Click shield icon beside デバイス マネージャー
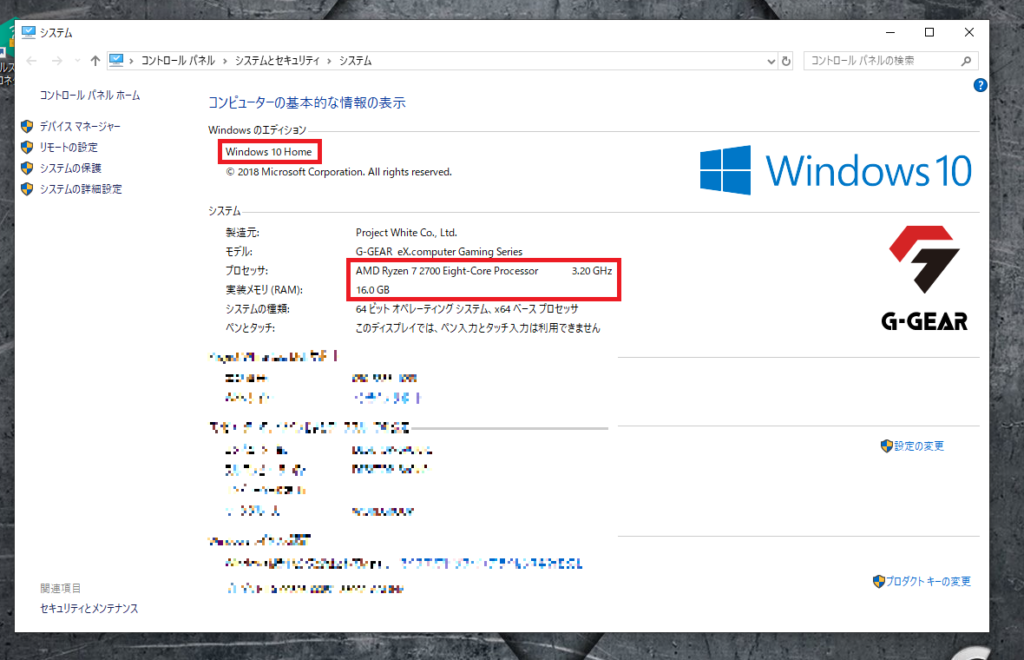Image resolution: width=1024 pixels, height=660 pixels. coord(27,126)
